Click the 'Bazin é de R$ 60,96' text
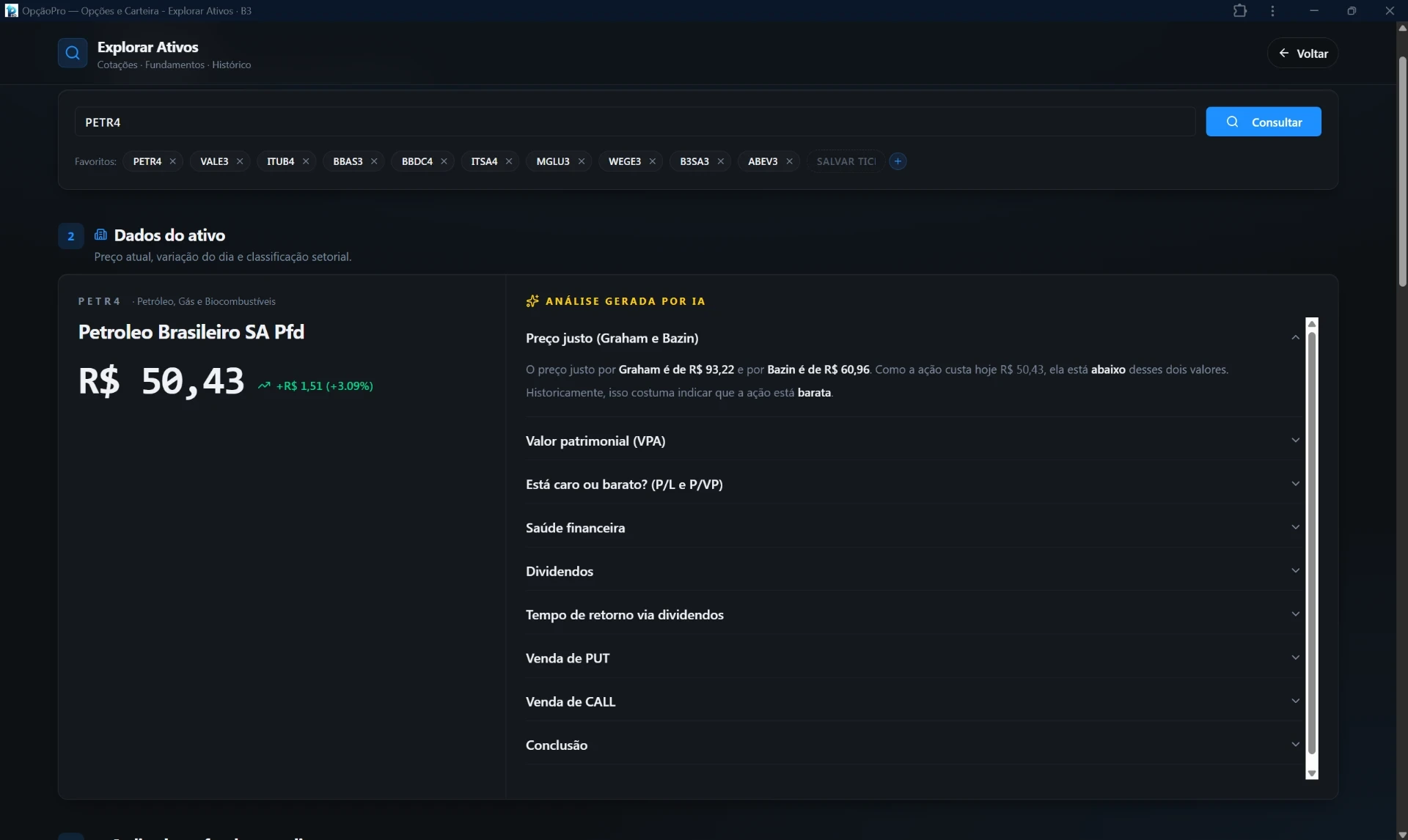Viewport: 1408px width, 840px height. click(818, 369)
